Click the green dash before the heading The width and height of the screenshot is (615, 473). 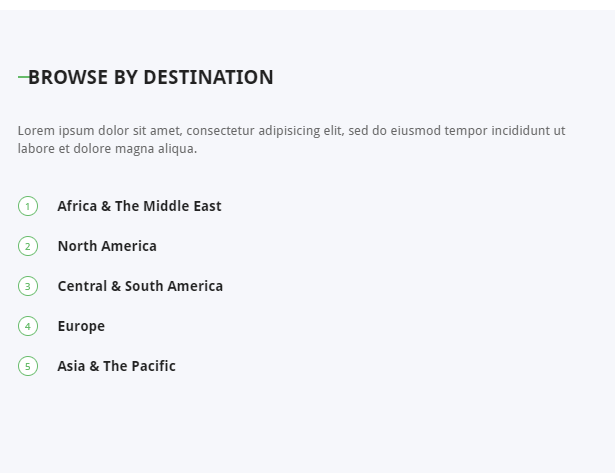23,77
